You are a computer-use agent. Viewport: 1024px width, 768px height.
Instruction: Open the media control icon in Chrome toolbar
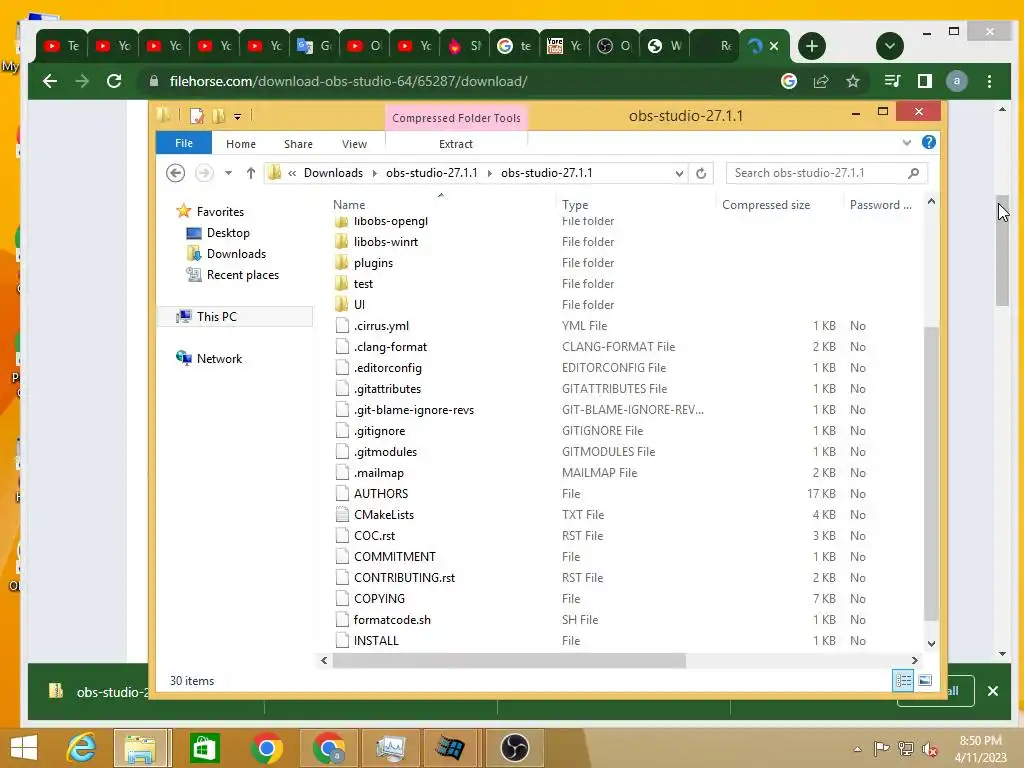pos(892,81)
